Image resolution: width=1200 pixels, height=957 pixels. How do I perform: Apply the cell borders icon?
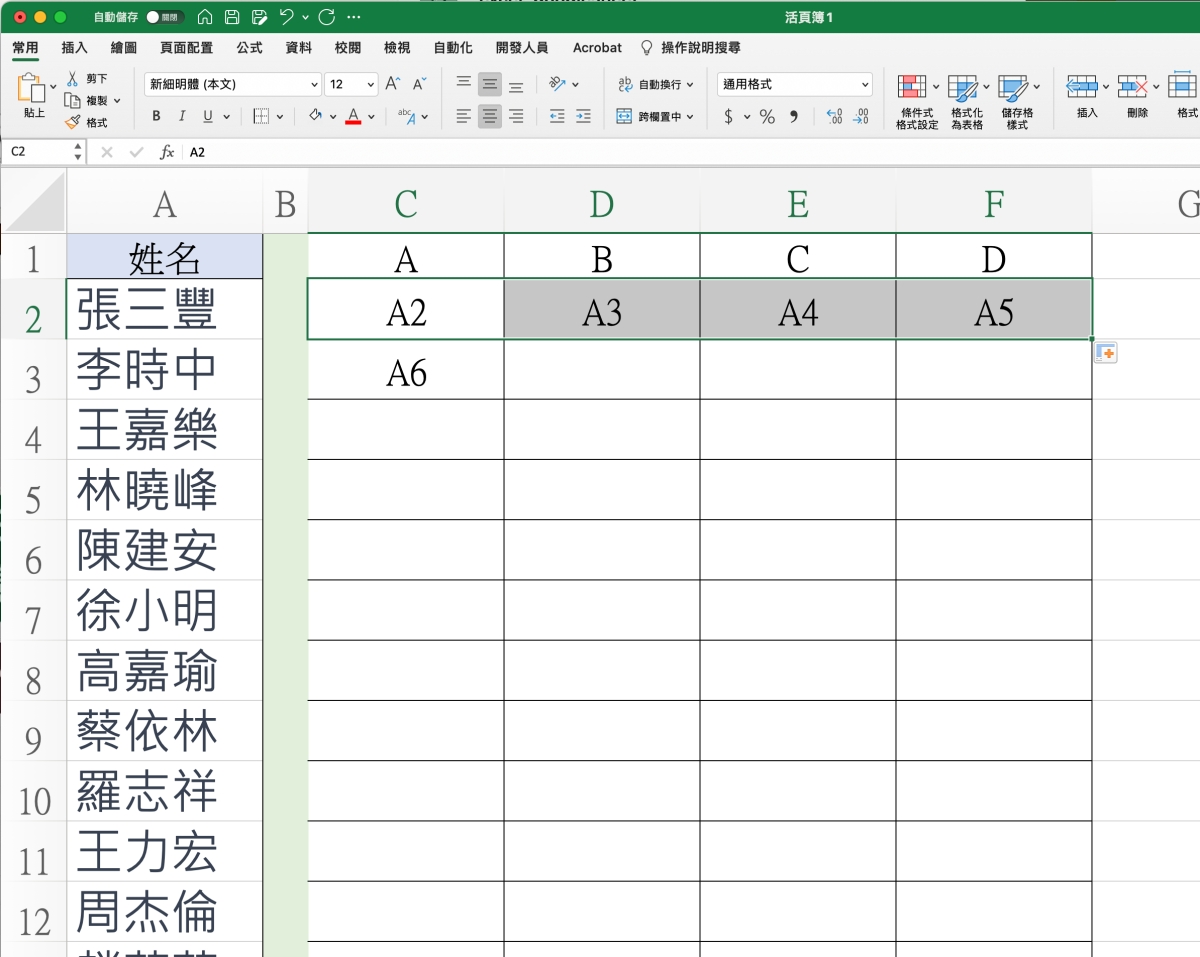[261, 116]
